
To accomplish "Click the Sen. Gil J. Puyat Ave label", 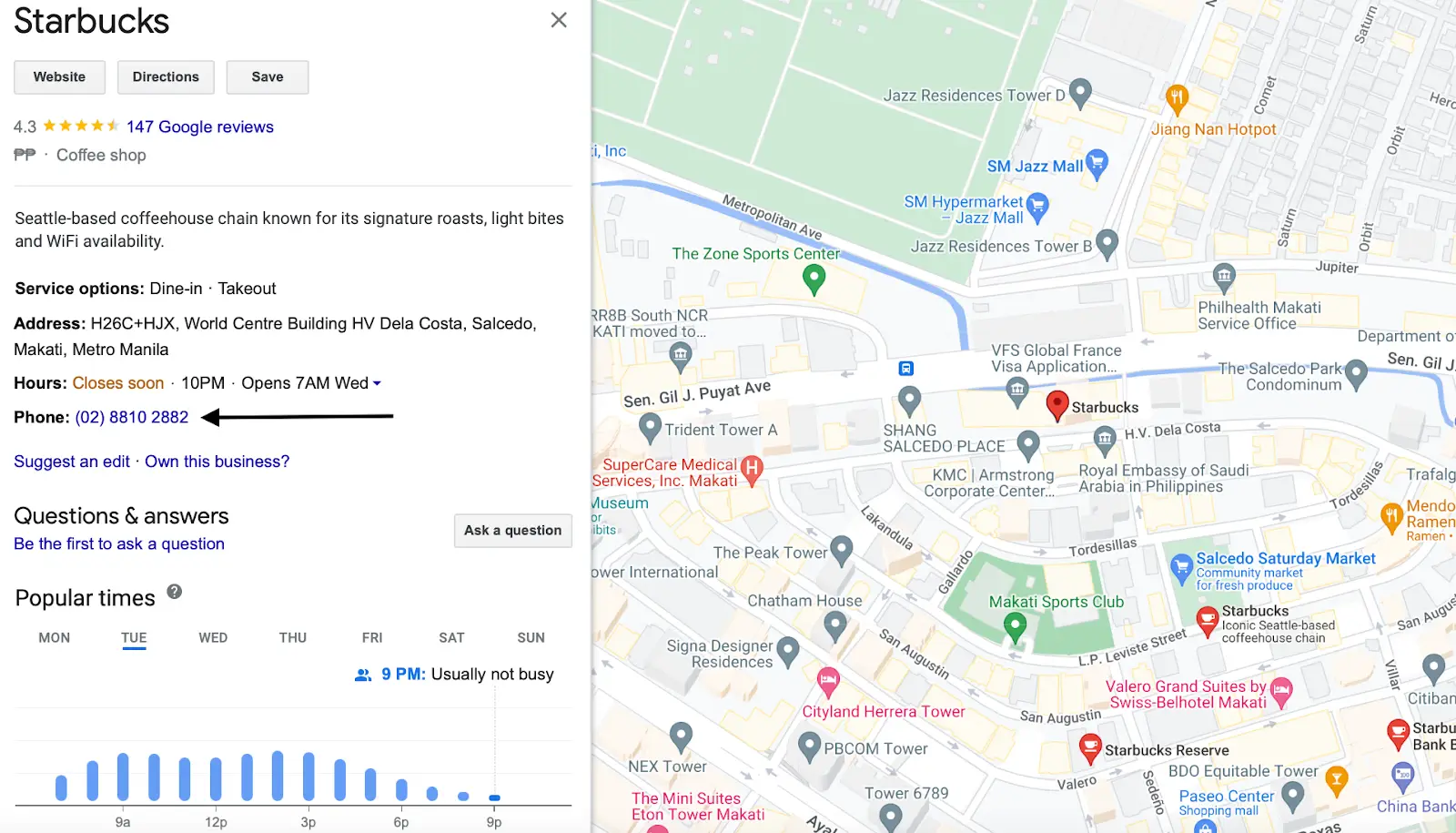I will click(x=697, y=393).
